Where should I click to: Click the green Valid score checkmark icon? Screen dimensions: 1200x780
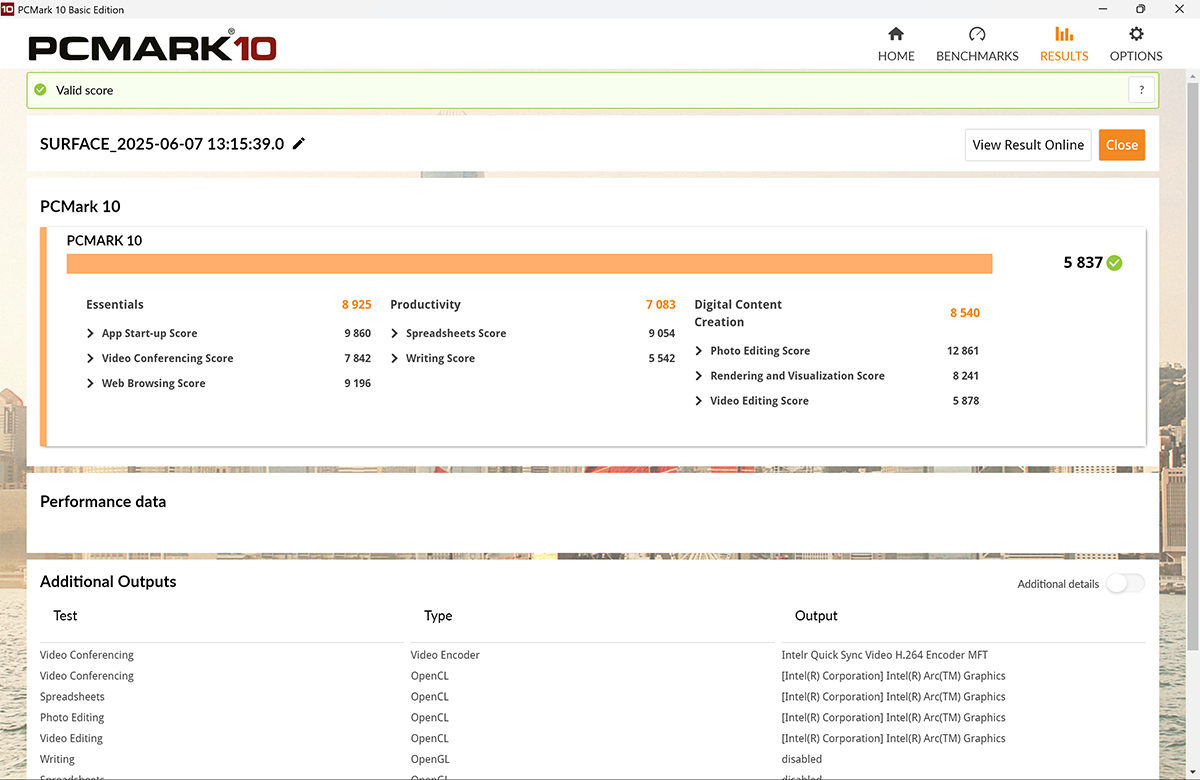pyautogui.click(x=40, y=90)
